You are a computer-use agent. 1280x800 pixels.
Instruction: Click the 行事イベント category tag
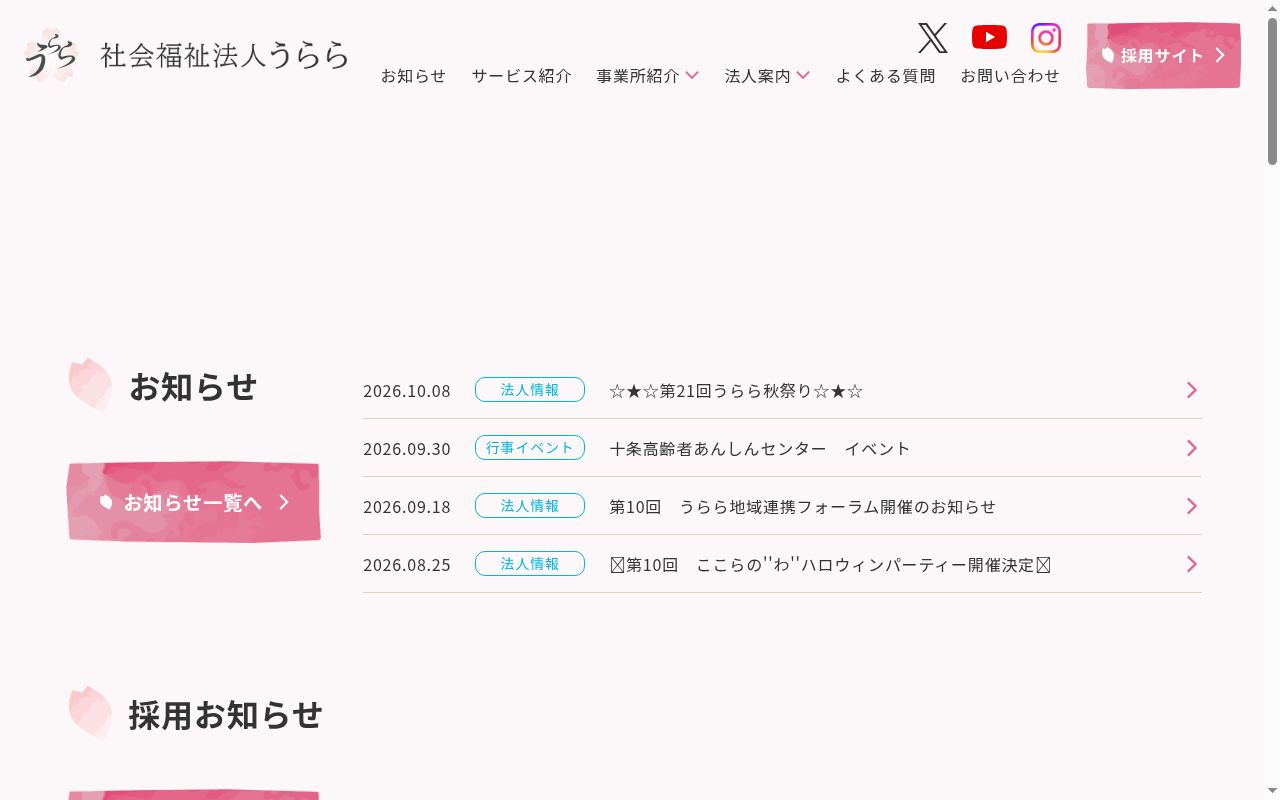tap(530, 448)
